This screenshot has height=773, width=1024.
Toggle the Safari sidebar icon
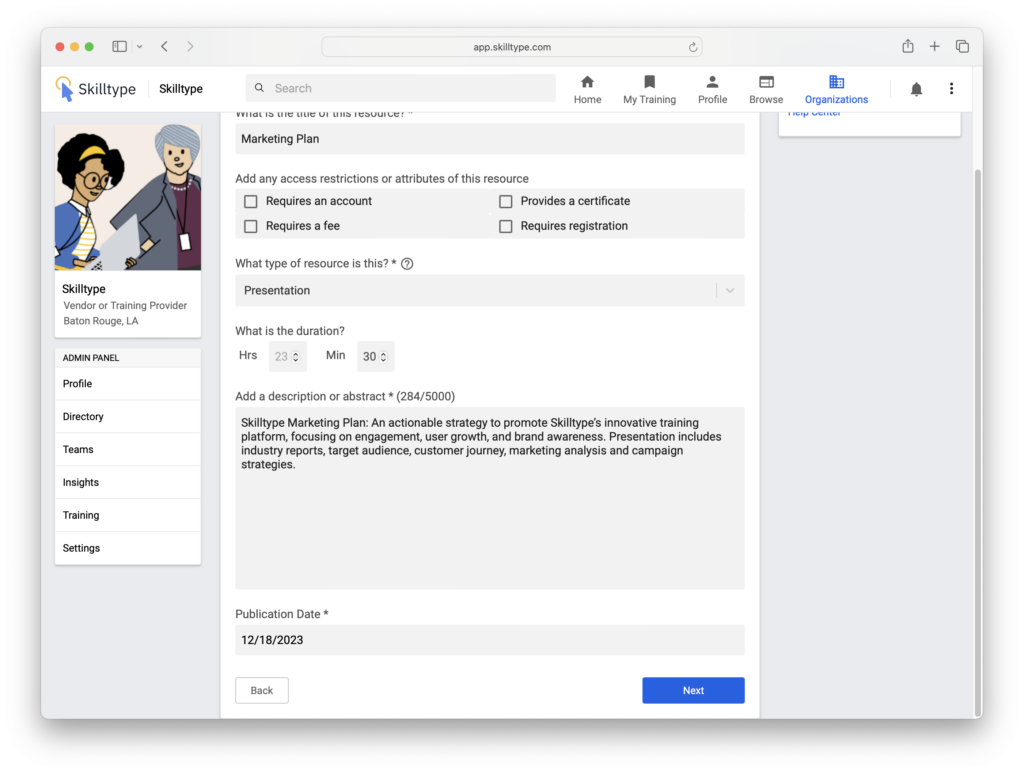(x=120, y=47)
